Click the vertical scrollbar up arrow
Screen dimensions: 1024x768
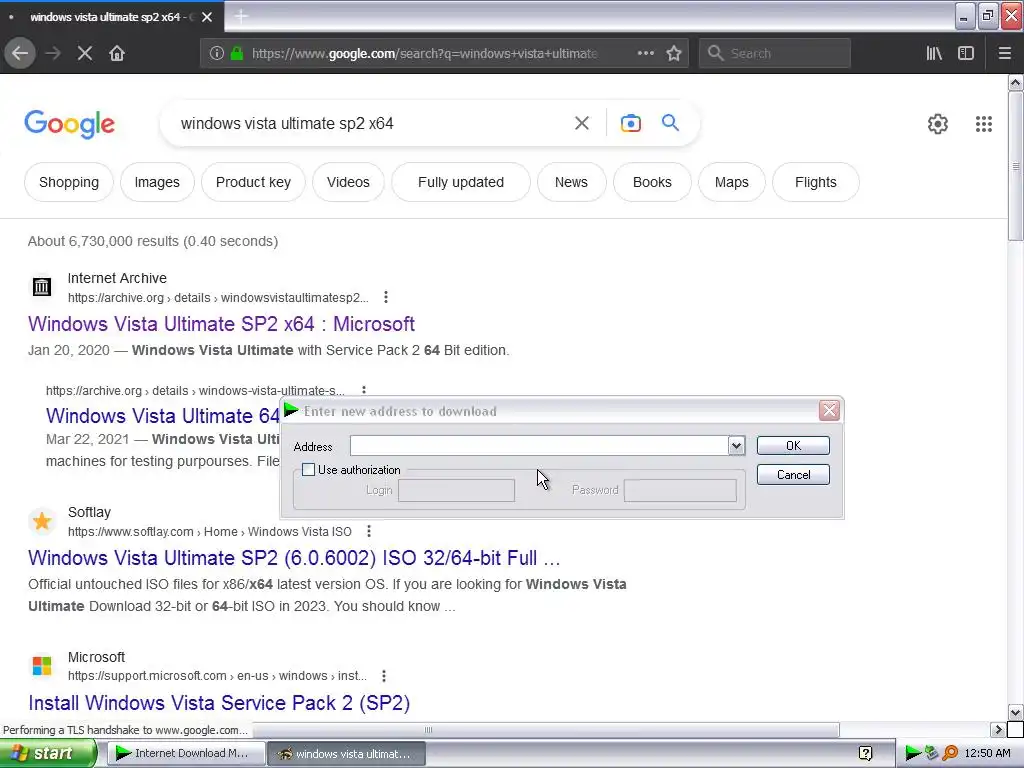[x=1015, y=83]
